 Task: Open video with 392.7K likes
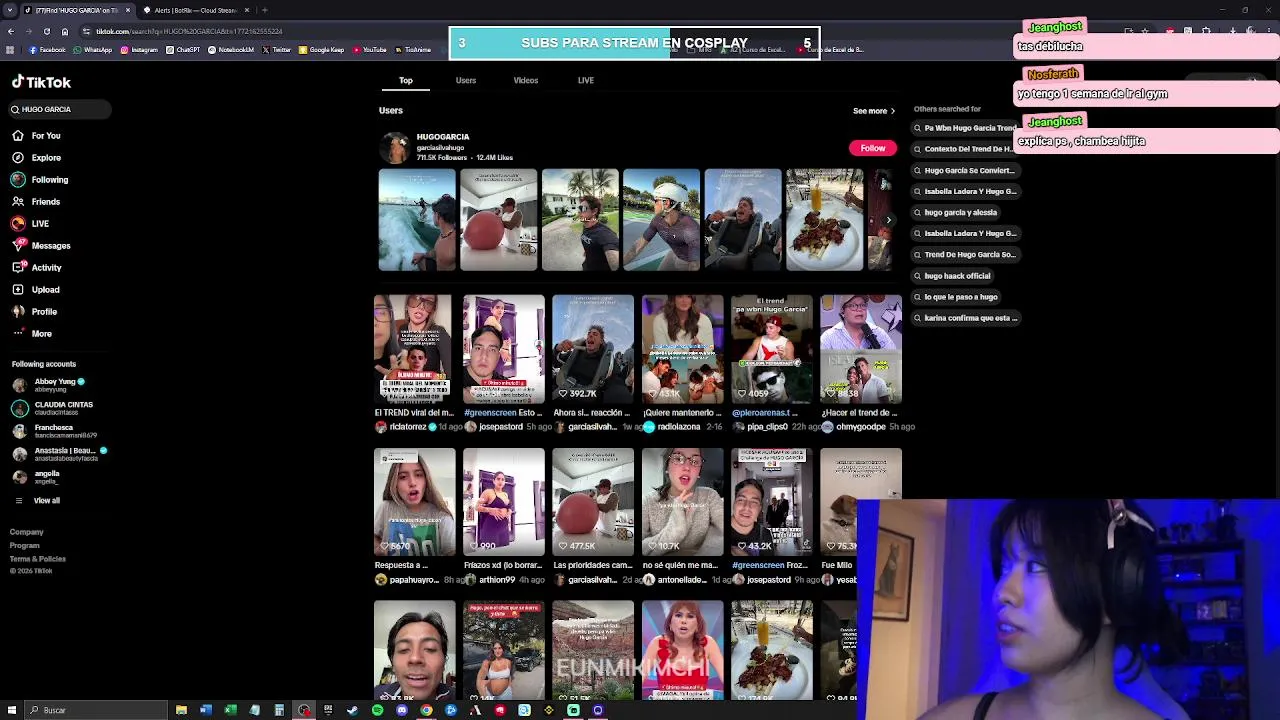593,348
